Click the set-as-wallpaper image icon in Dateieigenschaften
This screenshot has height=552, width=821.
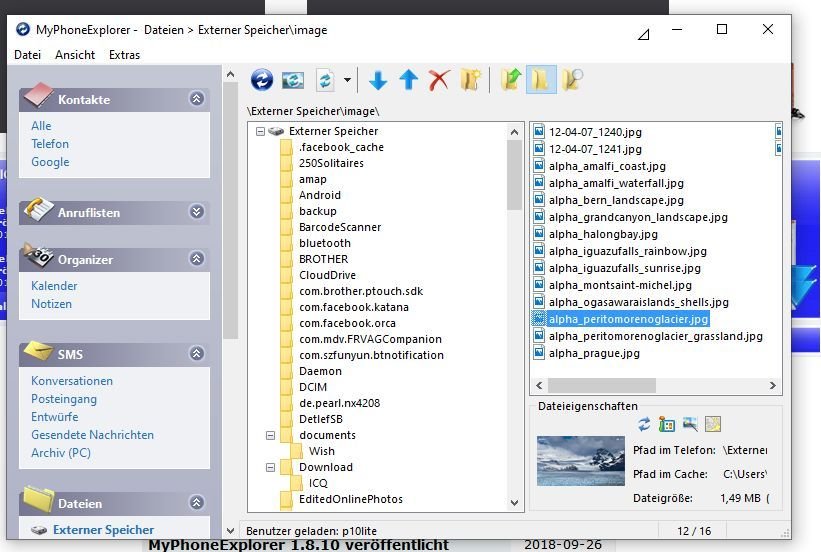coord(690,424)
